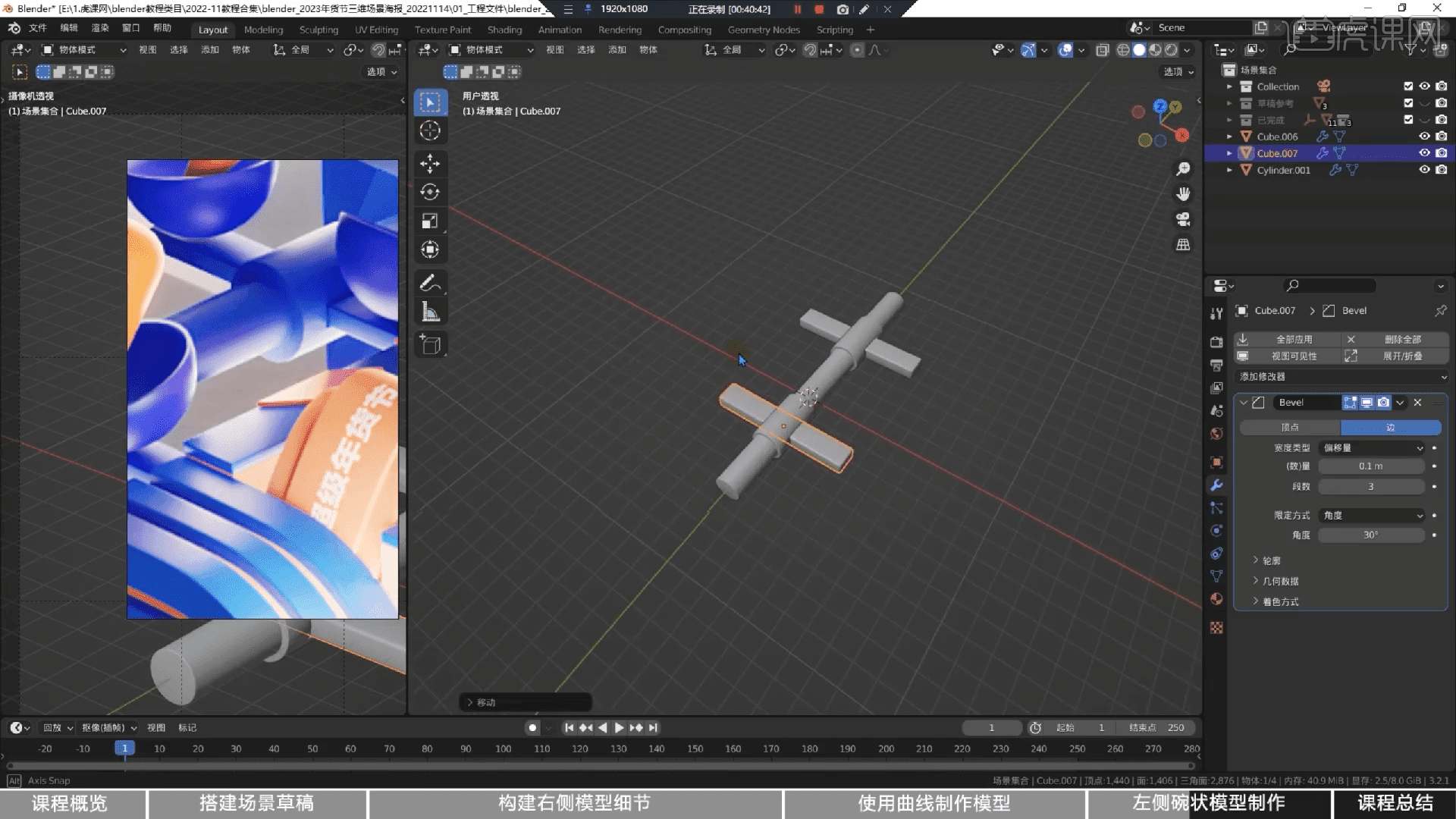Click the timeline play button
Image resolution: width=1456 pixels, height=819 pixels.
pos(619,728)
